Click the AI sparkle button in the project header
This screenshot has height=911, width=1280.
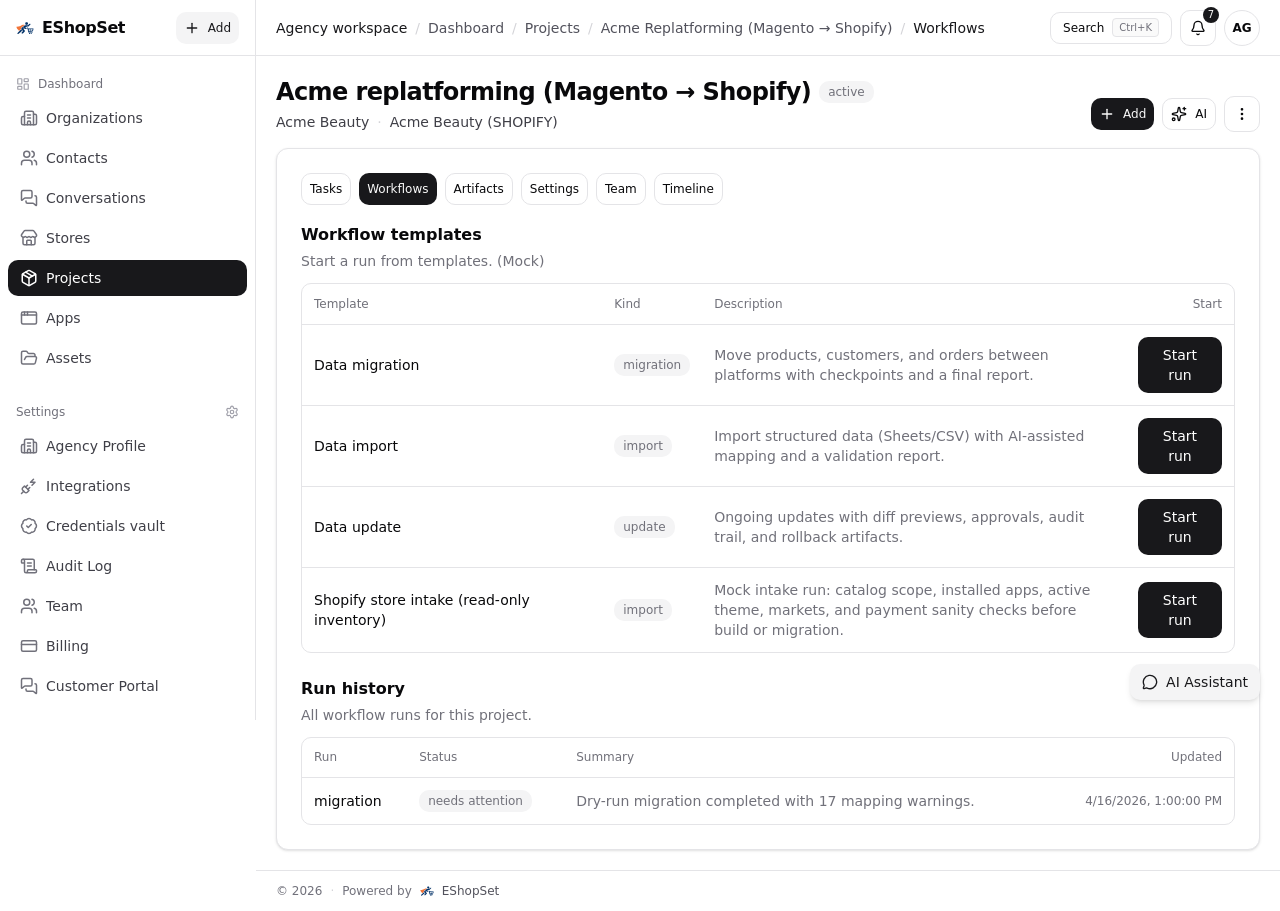coord(1188,114)
